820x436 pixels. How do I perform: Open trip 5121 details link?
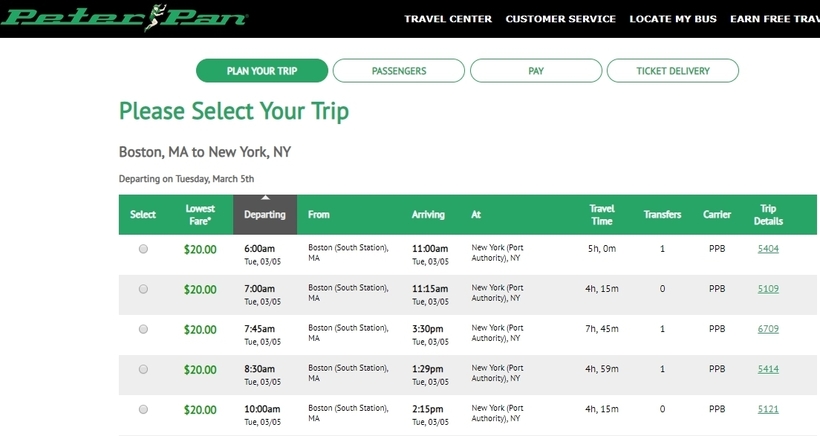click(x=768, y=409)
